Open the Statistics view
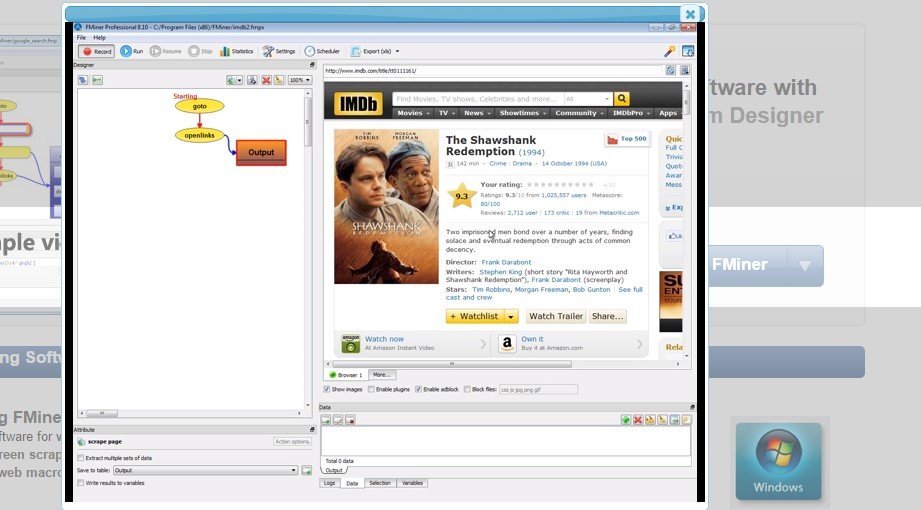 click(x=237, y=51)
